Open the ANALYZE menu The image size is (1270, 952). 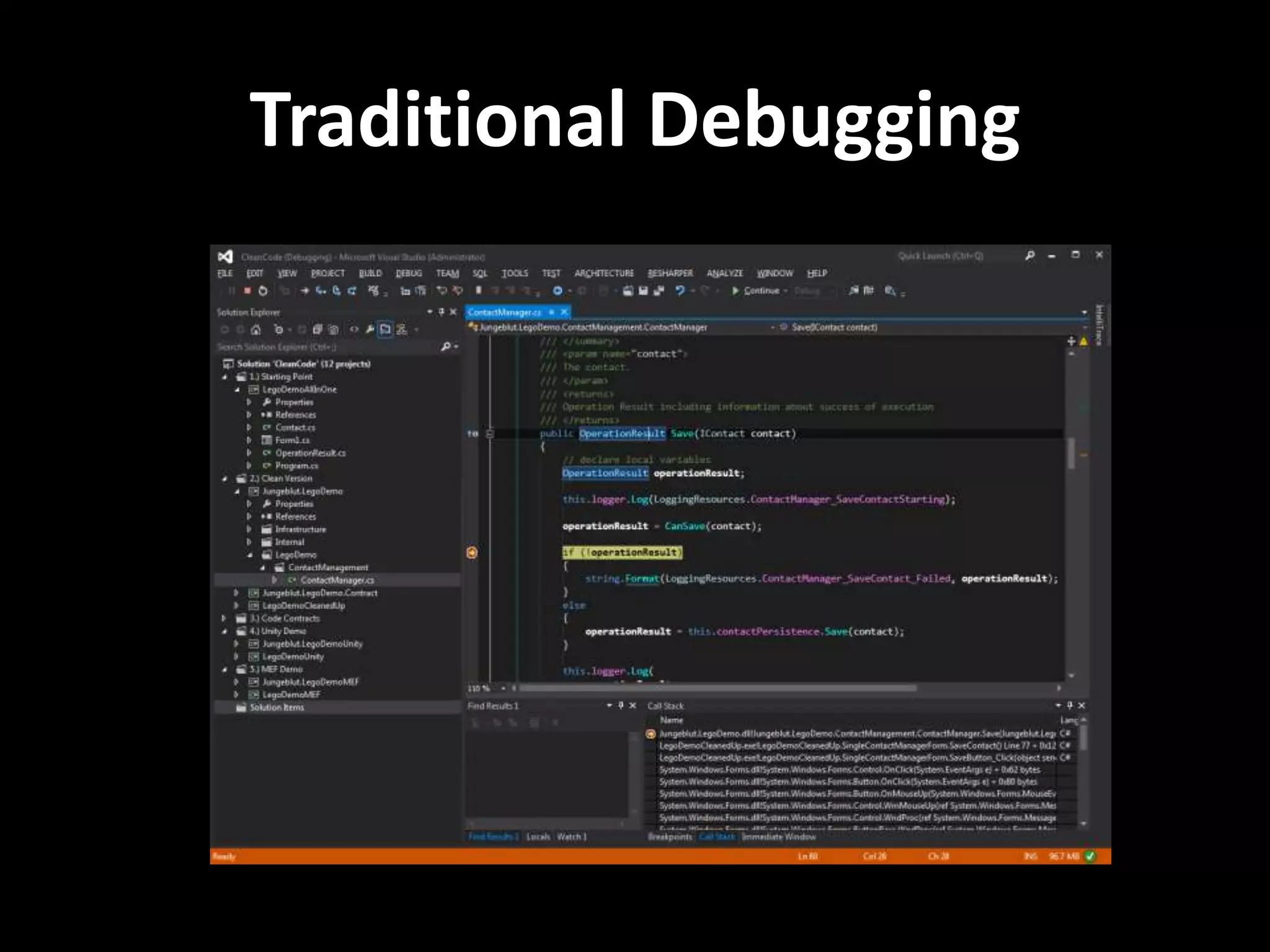click(725, 273)
